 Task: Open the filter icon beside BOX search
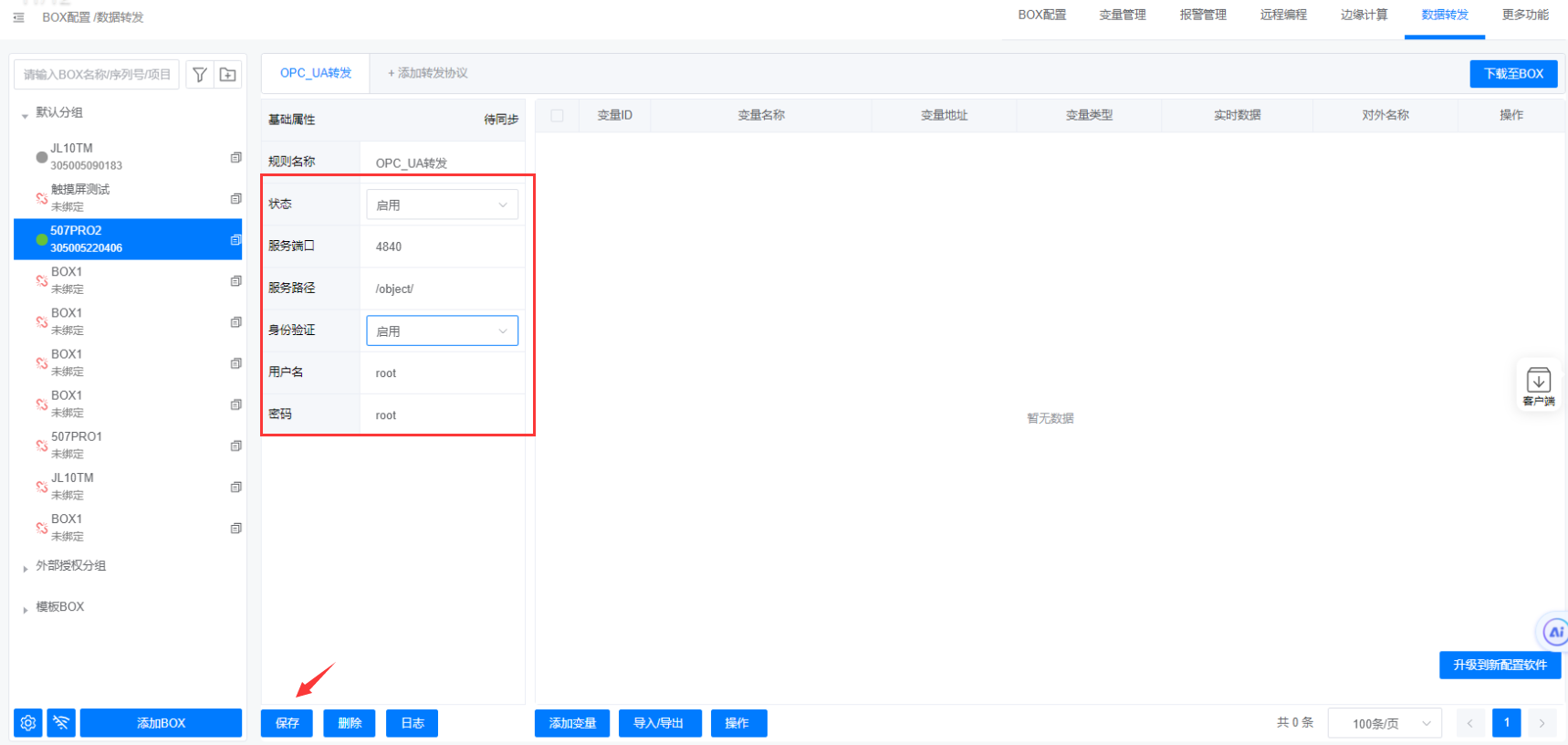200,75
